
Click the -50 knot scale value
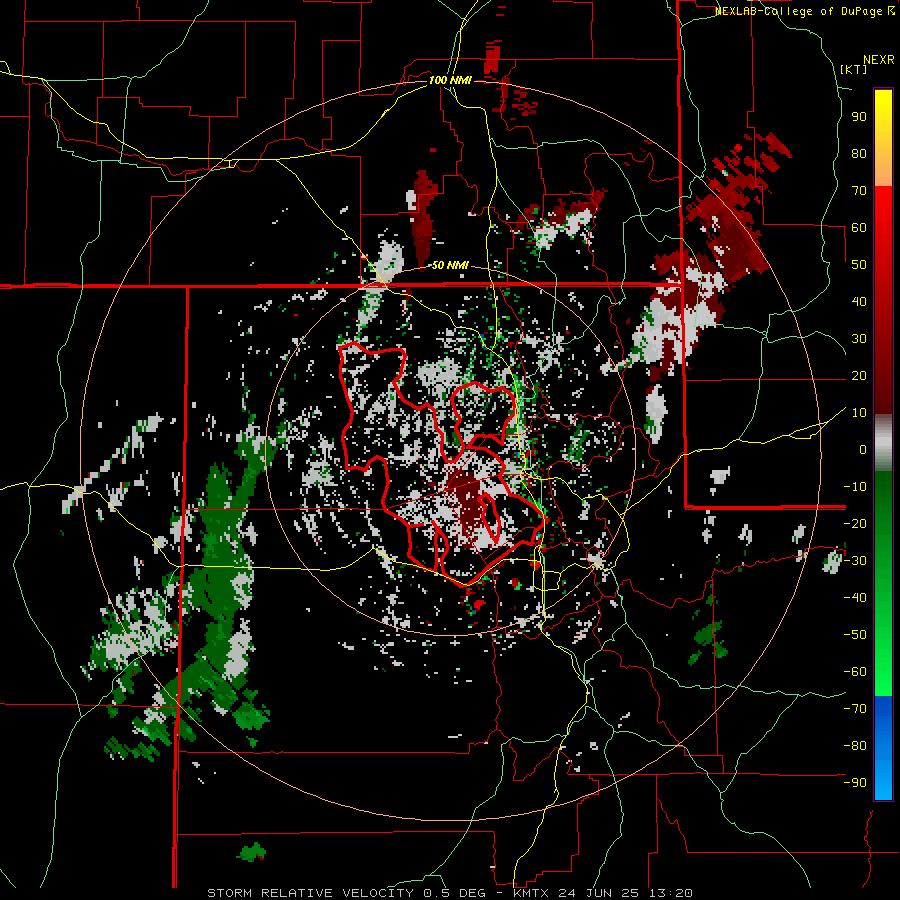(x=855, y=635)
